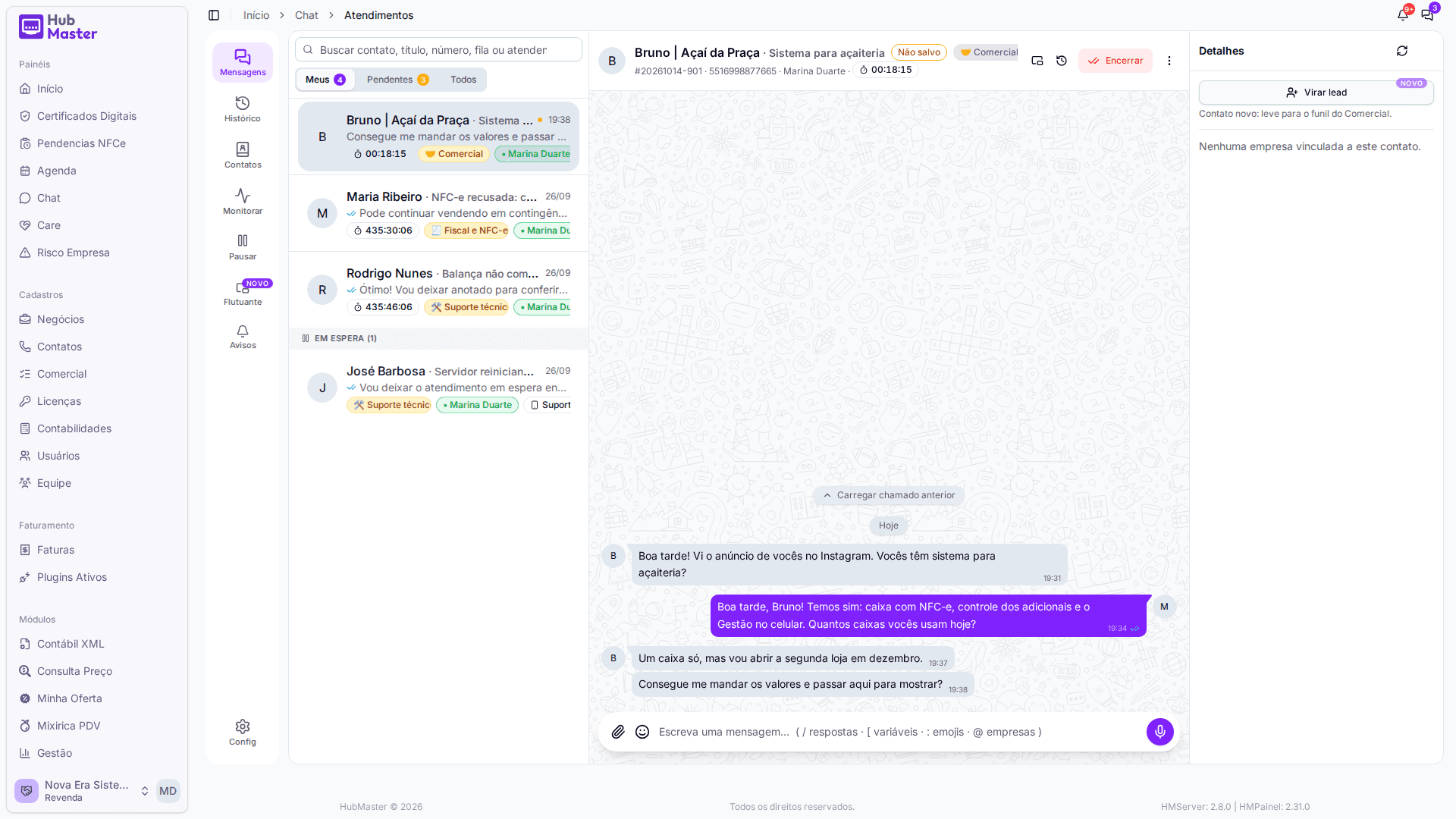Open the Monitorar activity view
Image resolution: width=1456 pixels, height=819 pixels.
[243, 202]
